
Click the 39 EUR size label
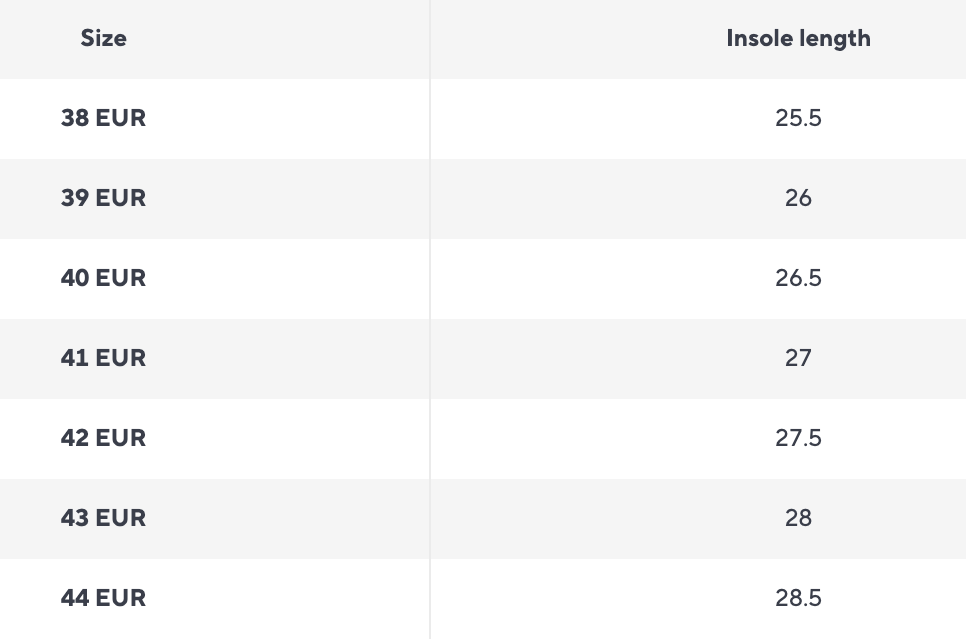point(103,198)
